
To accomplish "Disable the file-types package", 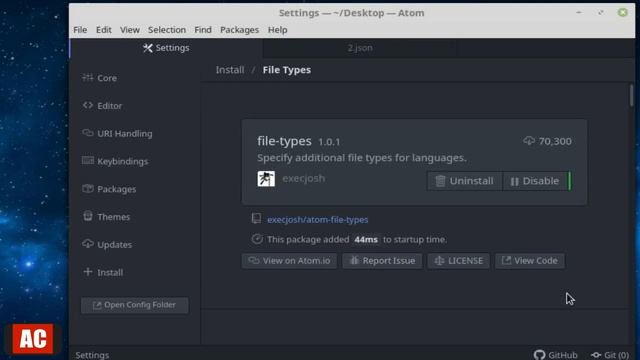I will (535, 181).
